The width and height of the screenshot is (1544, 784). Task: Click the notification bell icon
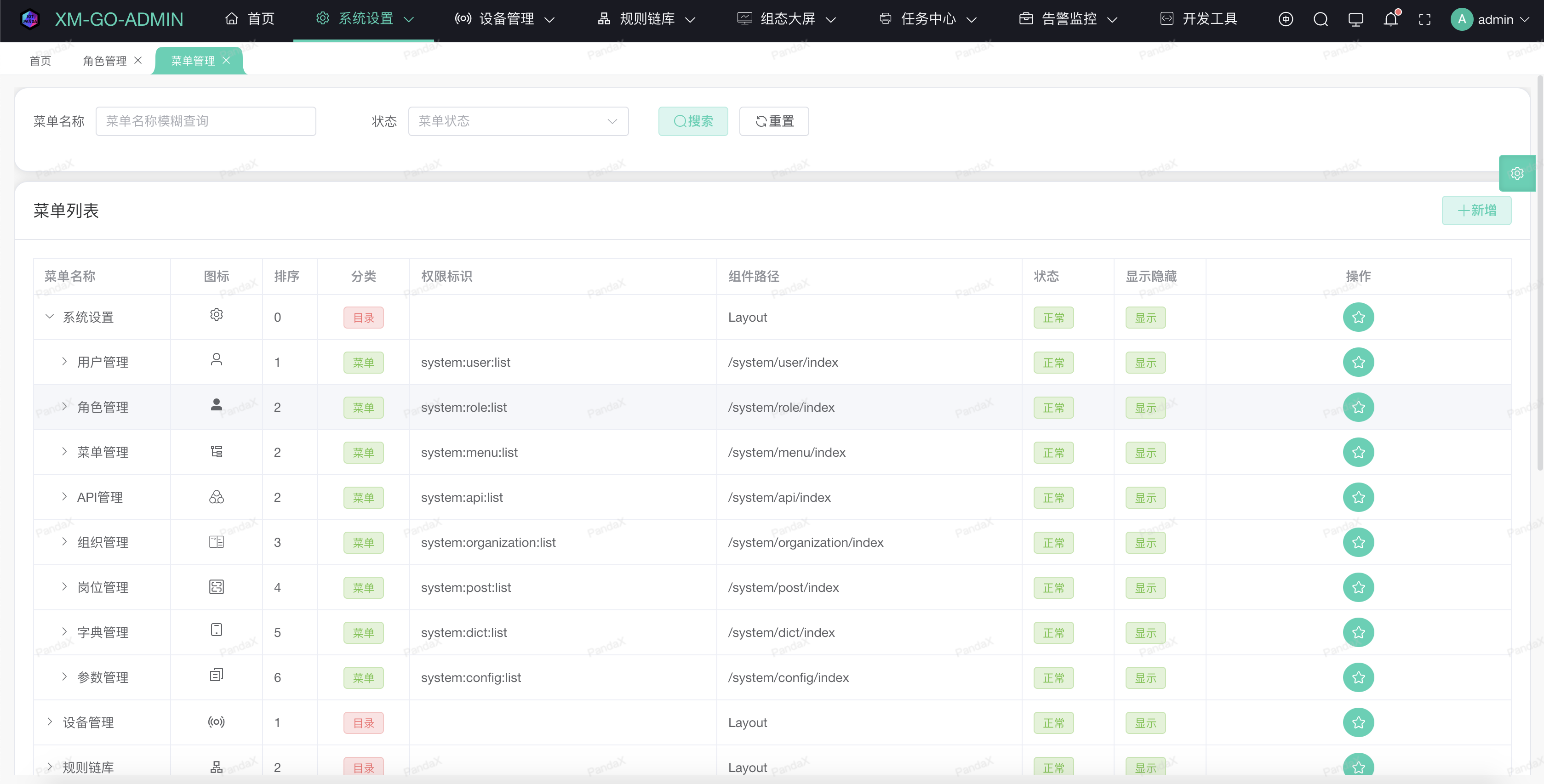(1390, 19)
